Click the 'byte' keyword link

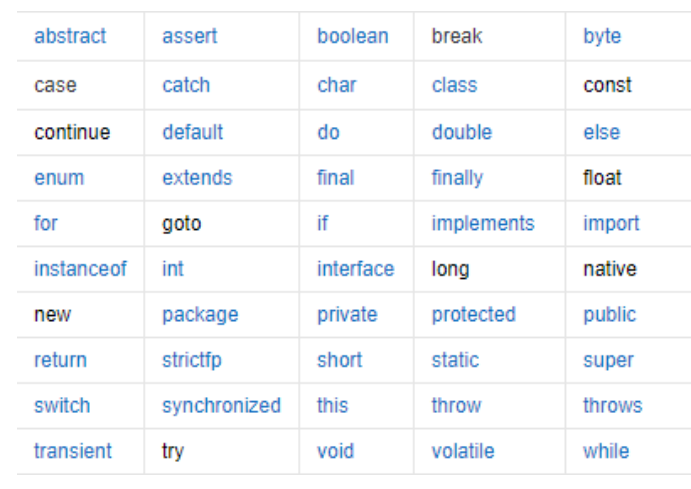[x=602, y=37]
